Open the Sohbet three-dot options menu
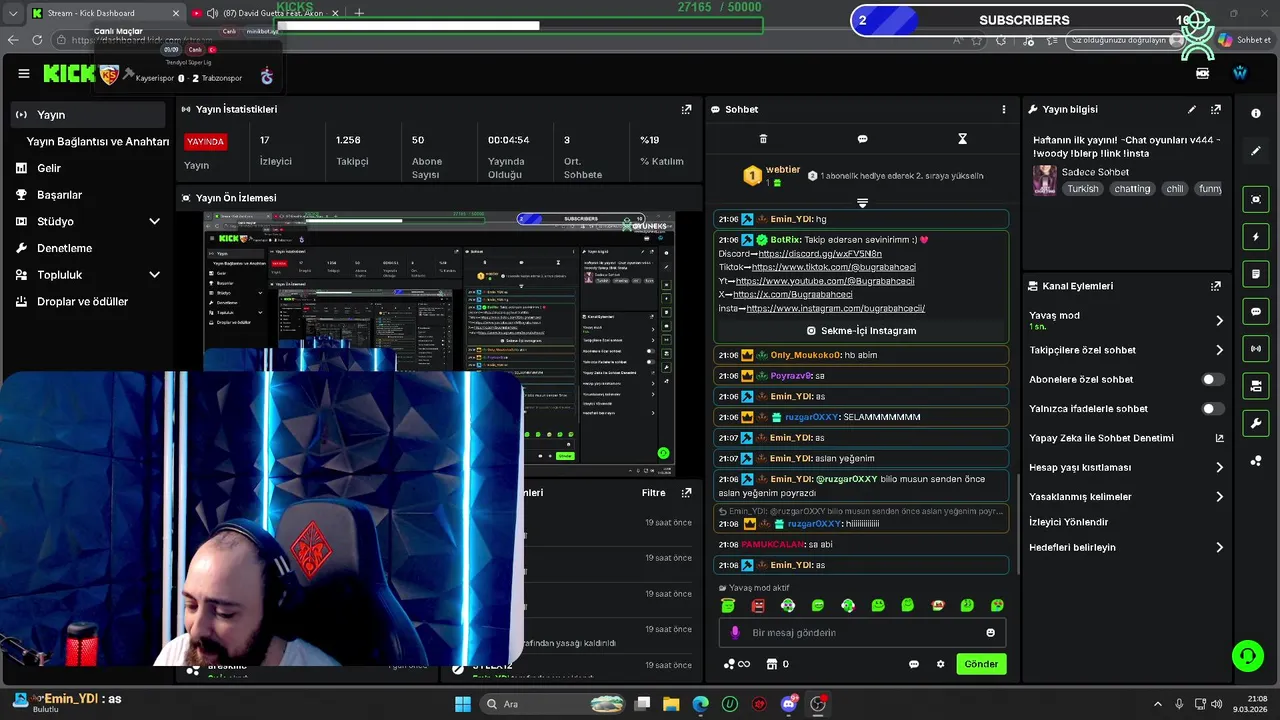The height and width of the screenshot is (720, 1280). 1004,109
